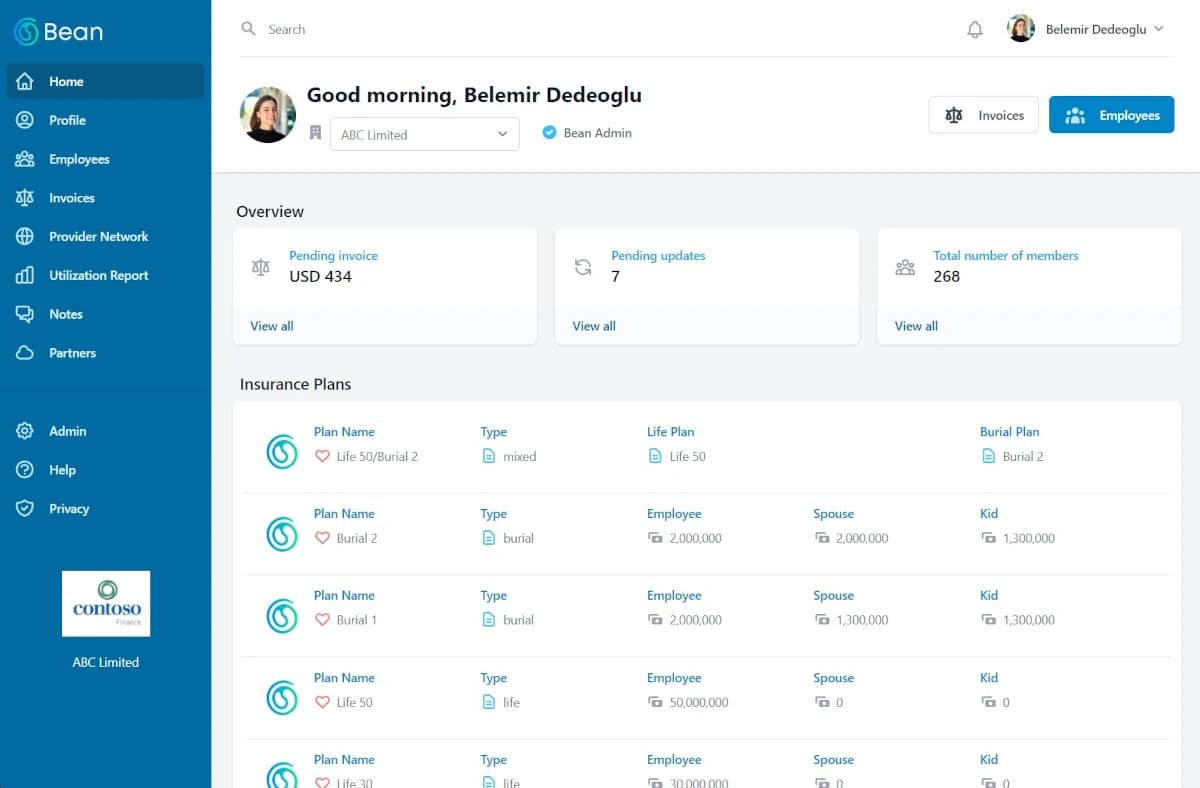Click the Bean logo in sidebar
The image size is (1200, 788).
pos(58,32)
